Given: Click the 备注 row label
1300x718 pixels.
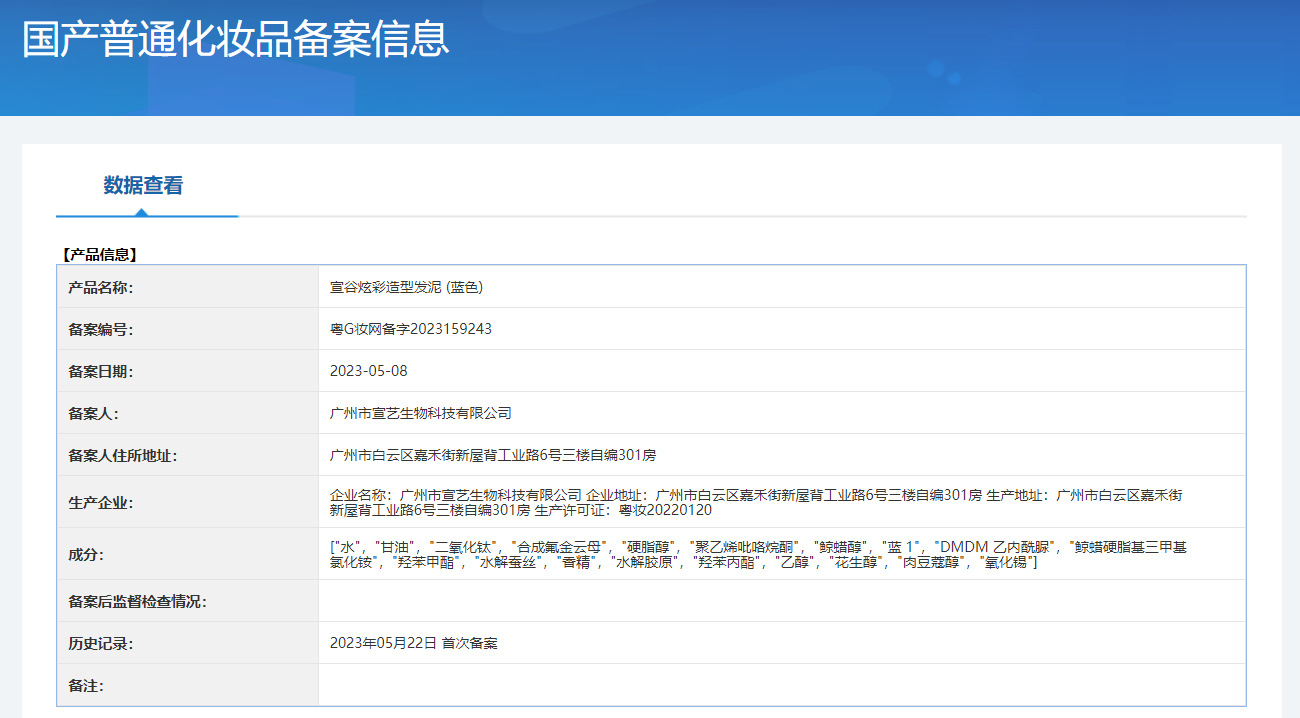Looking at the screenshot, I should tap(88, 685).
